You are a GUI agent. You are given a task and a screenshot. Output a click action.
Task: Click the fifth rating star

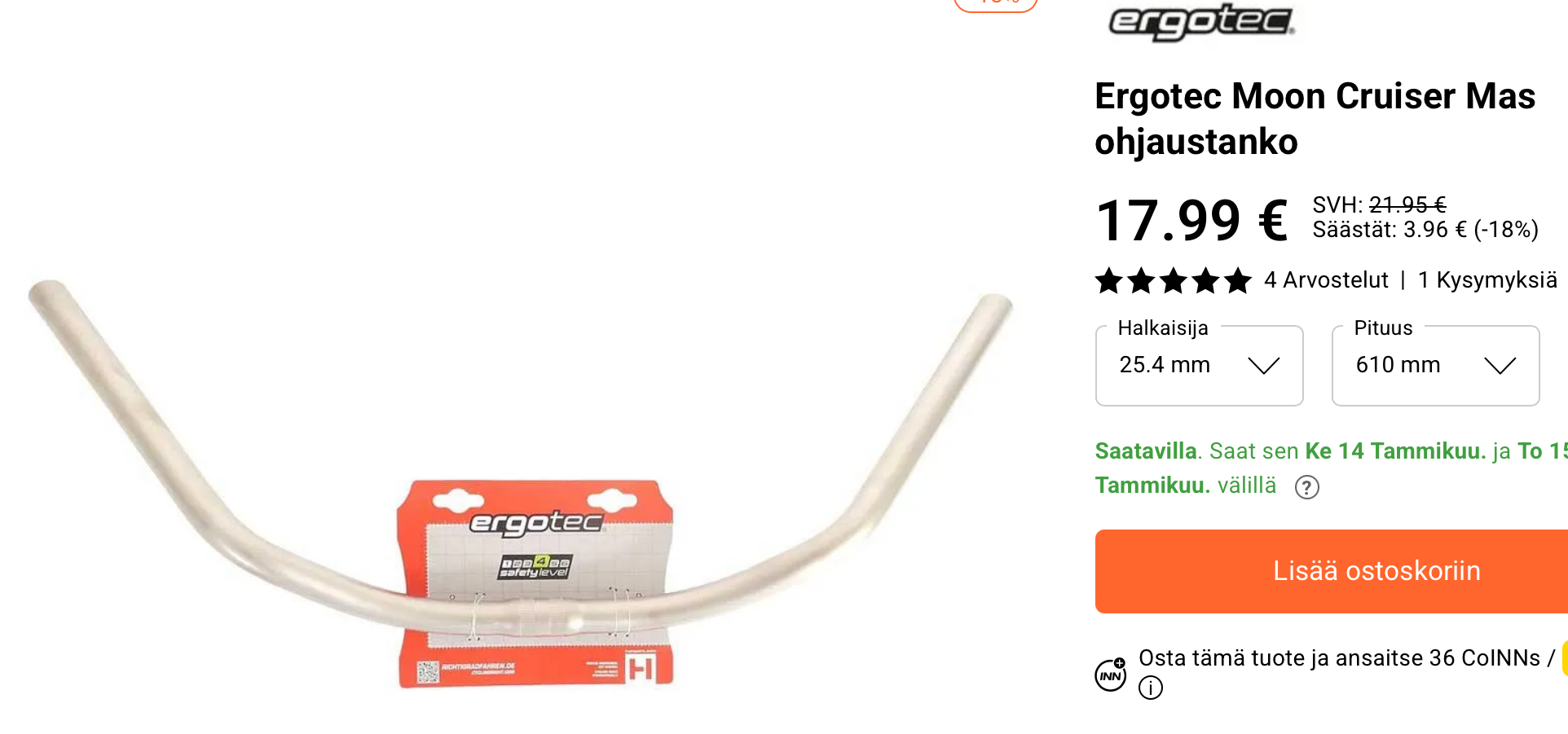coord(1238,280)
